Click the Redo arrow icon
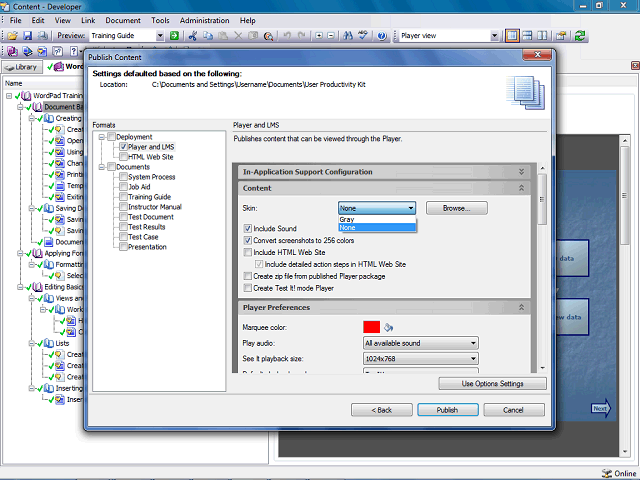Image resolution: width=640 pixels, height=480 pixels. [x=302, y=36]
